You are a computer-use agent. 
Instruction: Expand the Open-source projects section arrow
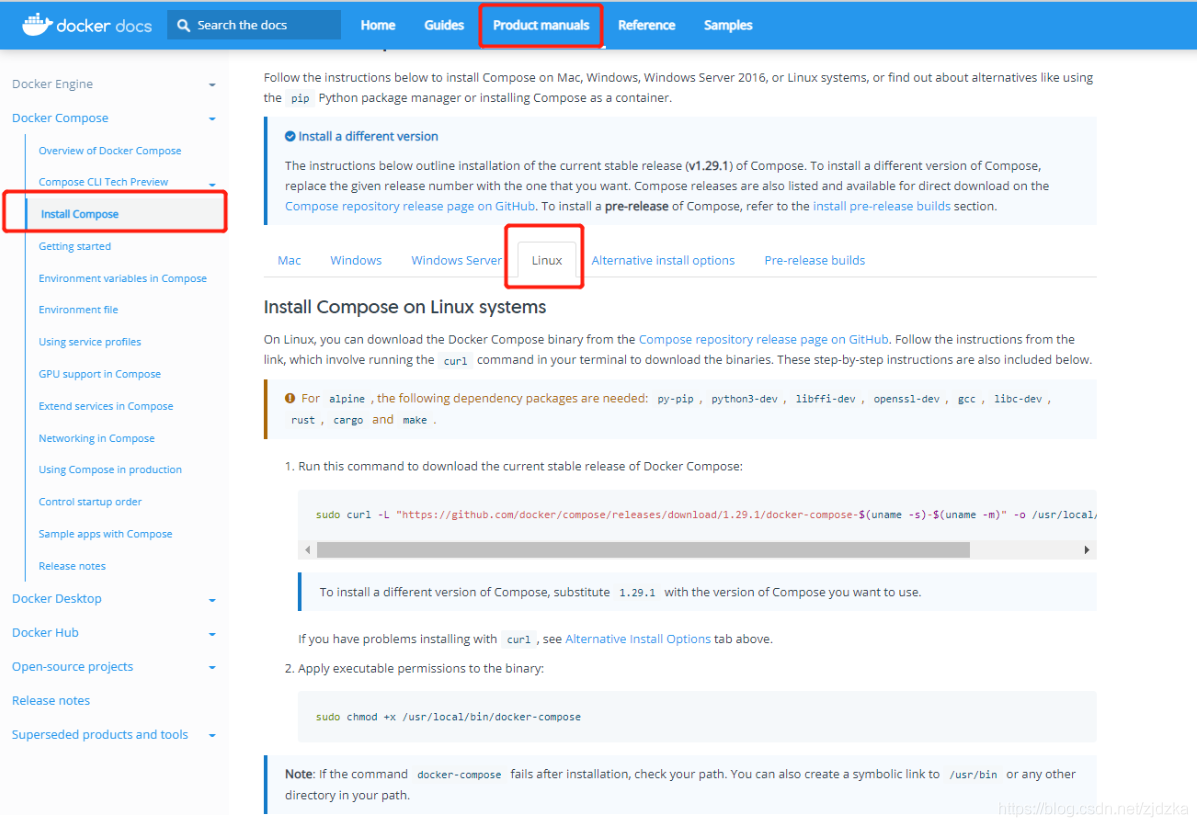point(212,667)
